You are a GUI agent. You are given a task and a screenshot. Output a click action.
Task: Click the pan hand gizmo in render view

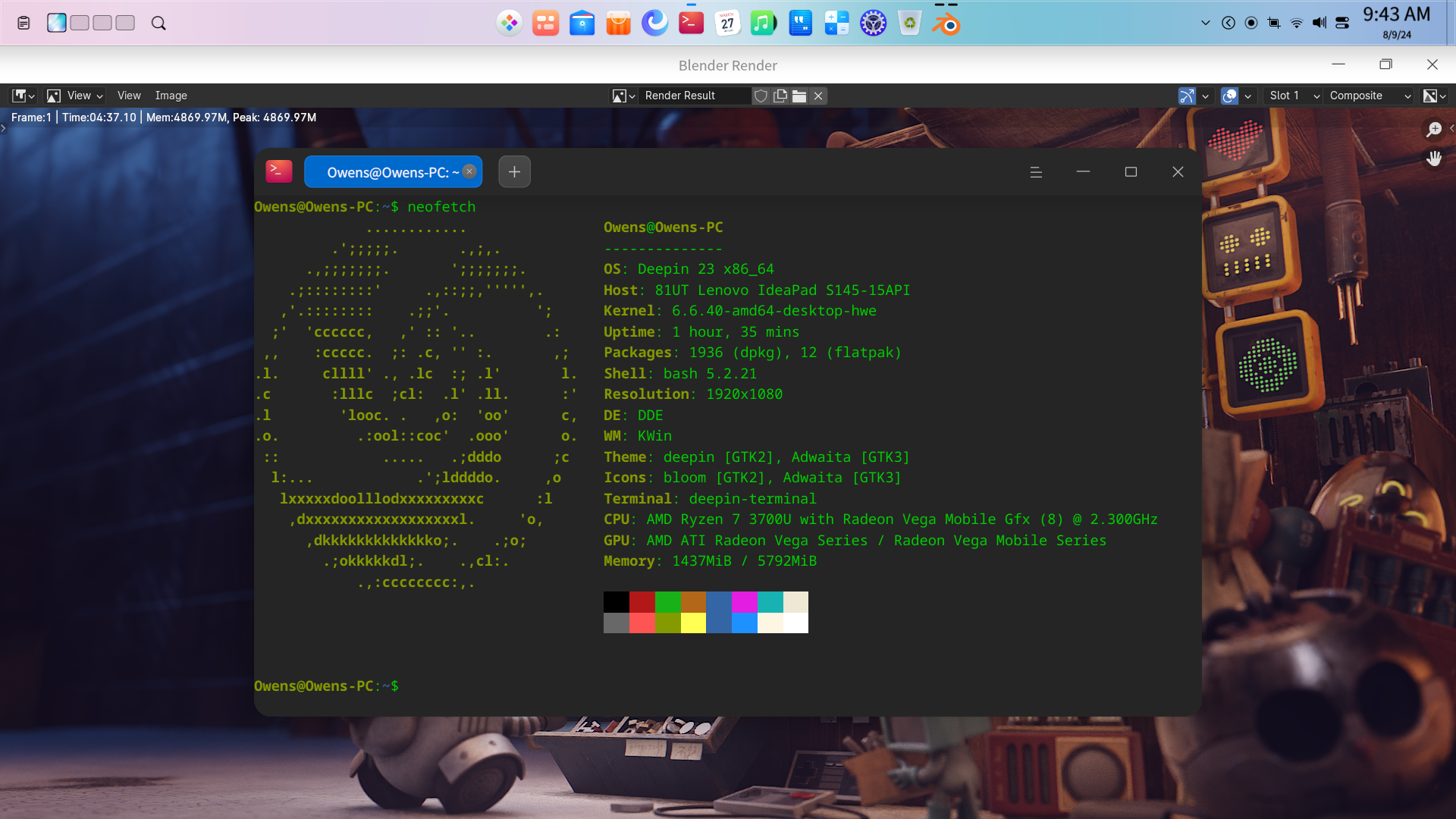(x=1433, y=158)
